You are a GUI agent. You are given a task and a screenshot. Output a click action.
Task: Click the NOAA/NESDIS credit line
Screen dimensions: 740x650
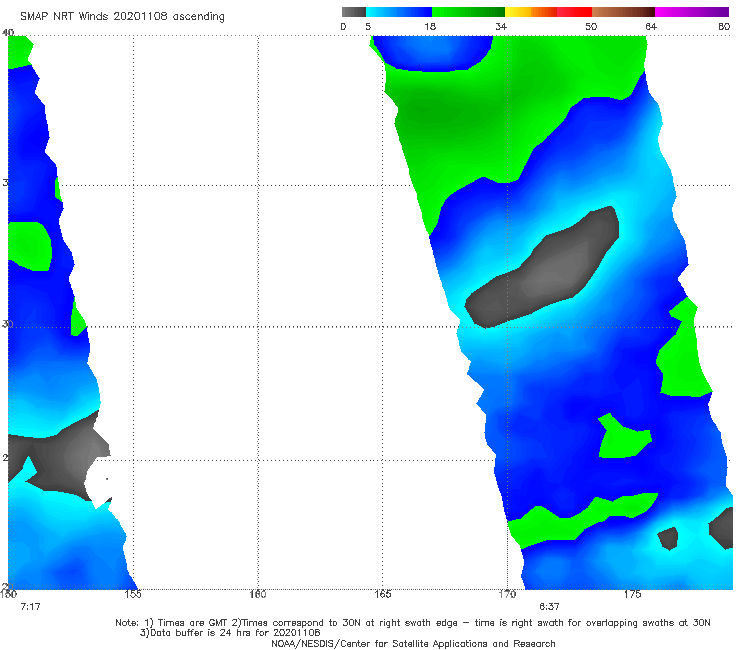click(x=413, y=644)
